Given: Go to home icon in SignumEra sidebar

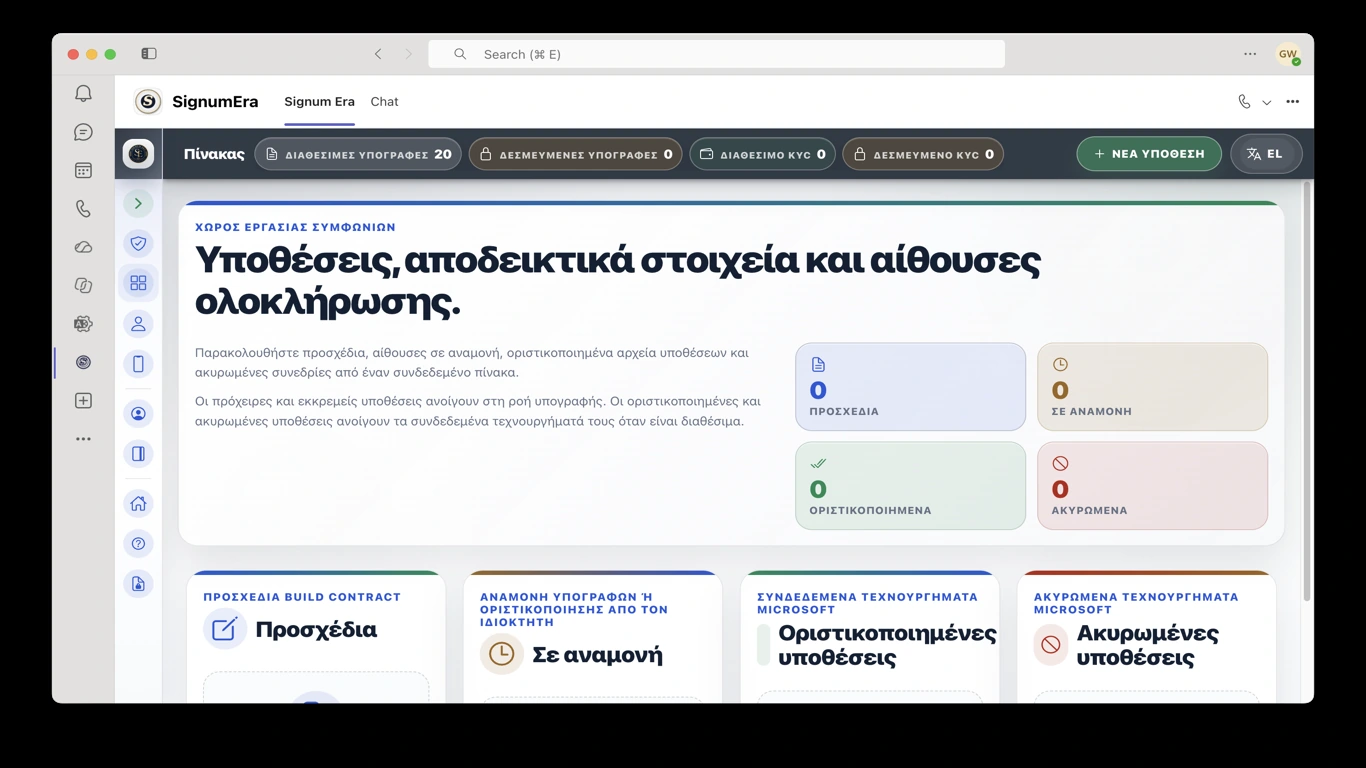Looking at the screenshot, I should [x=138, y=504].
